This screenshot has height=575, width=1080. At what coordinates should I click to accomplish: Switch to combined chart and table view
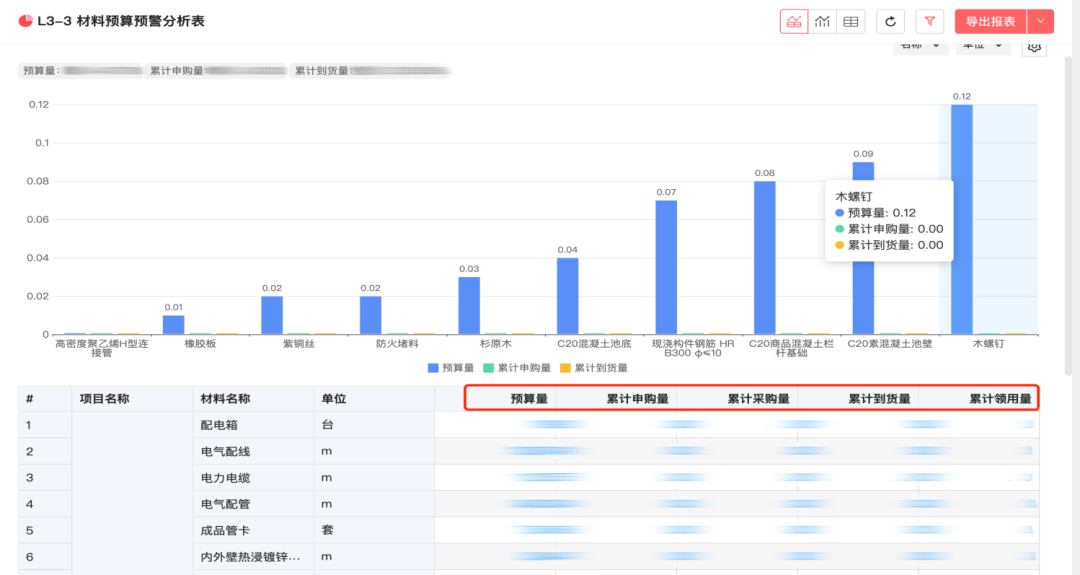[x=794, y=21]
